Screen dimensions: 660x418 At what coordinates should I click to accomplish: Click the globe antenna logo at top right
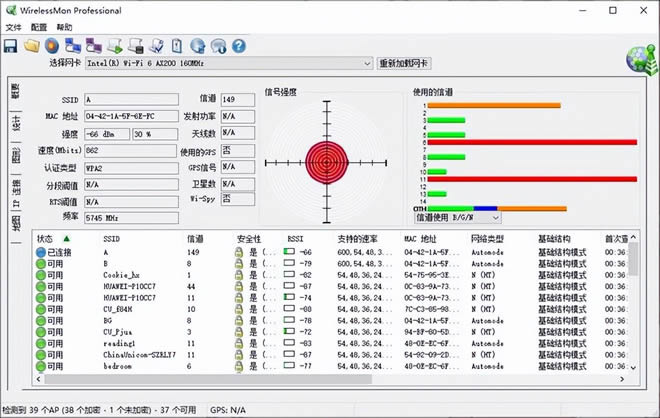[641, 59]
